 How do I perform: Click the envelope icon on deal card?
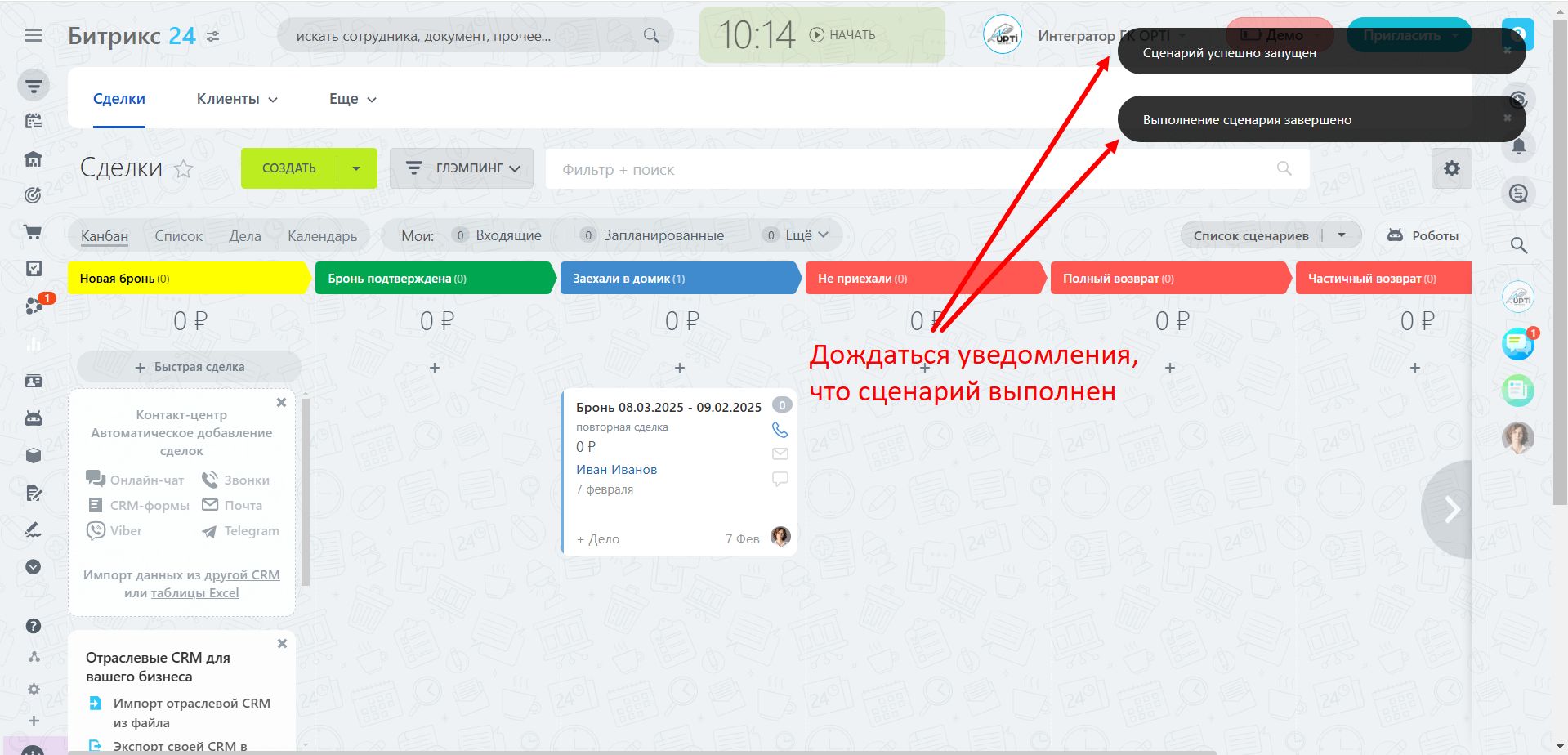(780, 453)
